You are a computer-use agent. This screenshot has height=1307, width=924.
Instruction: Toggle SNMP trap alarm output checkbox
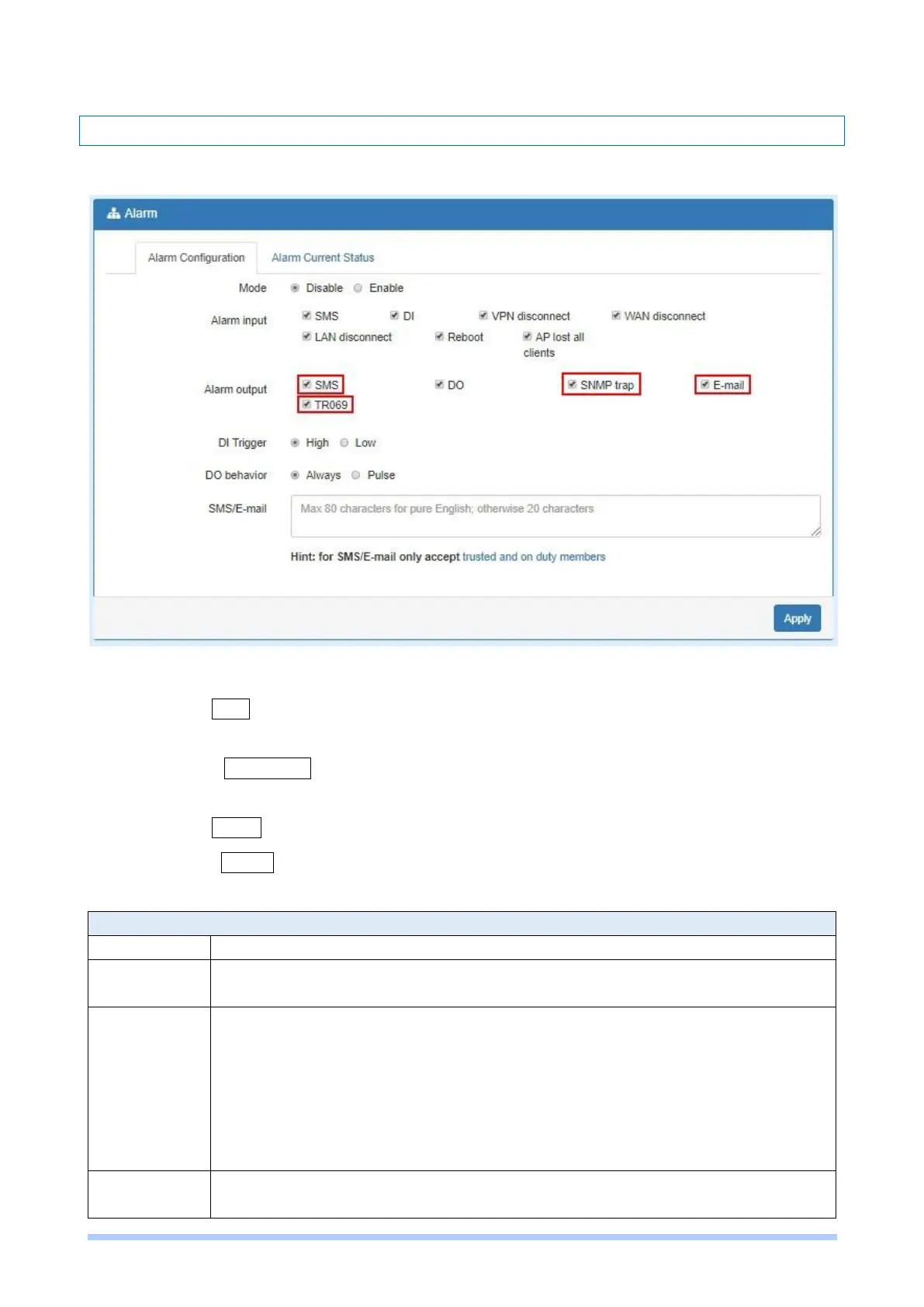(x=572, y=384)
